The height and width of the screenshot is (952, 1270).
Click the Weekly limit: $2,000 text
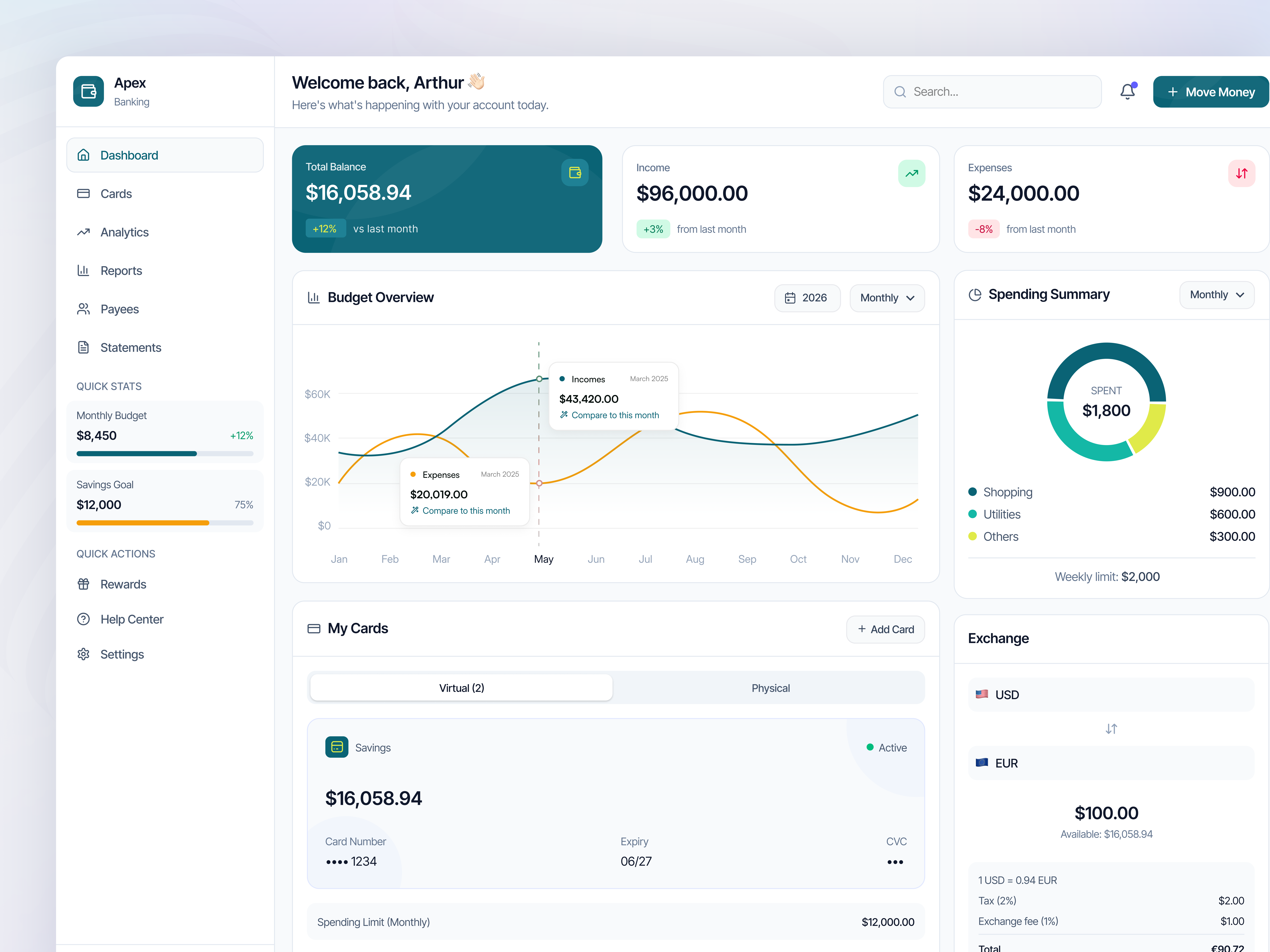[x=1107, y=577]
